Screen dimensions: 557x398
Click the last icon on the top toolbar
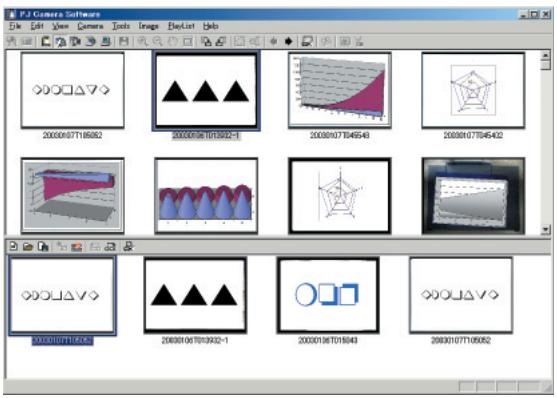click(359, 42)
